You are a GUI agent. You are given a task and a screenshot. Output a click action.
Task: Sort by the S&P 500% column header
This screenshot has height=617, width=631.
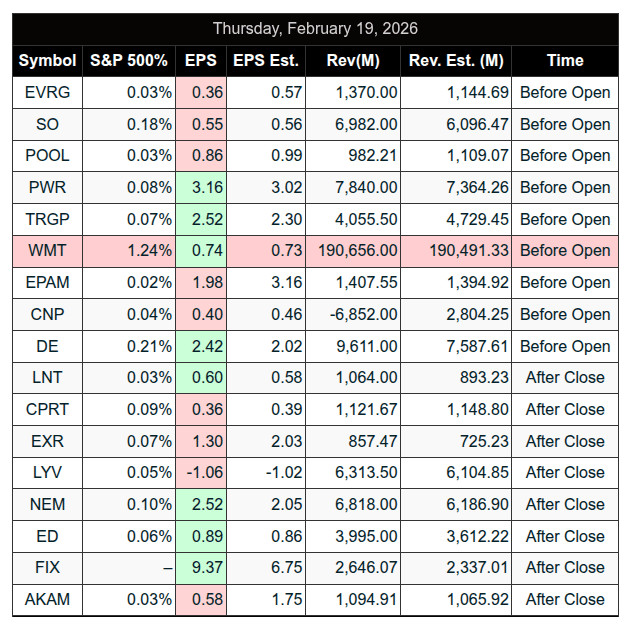coord(129,60)
